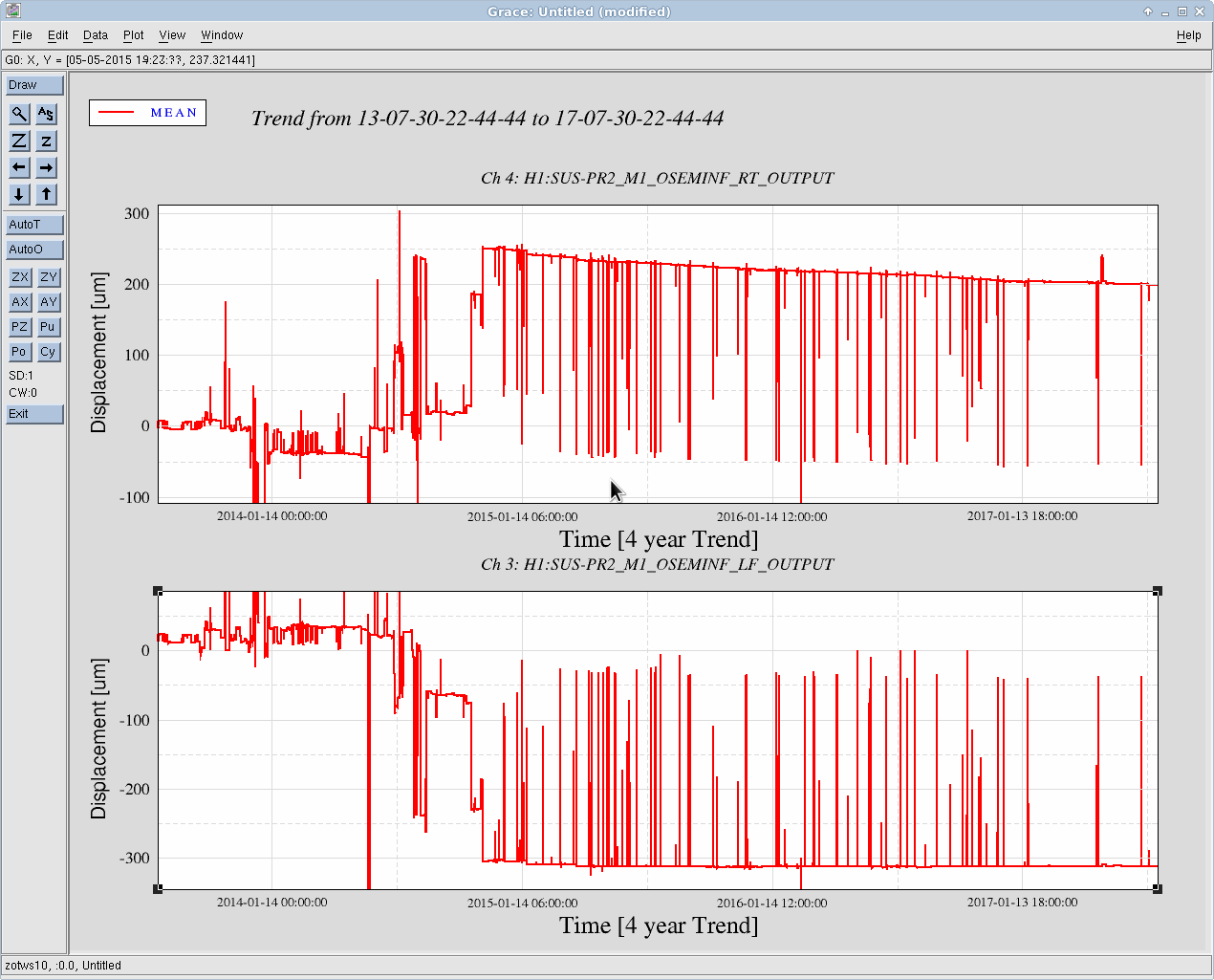Click the '-300' Y-axis tick on bottom graph

pos(135,859)
